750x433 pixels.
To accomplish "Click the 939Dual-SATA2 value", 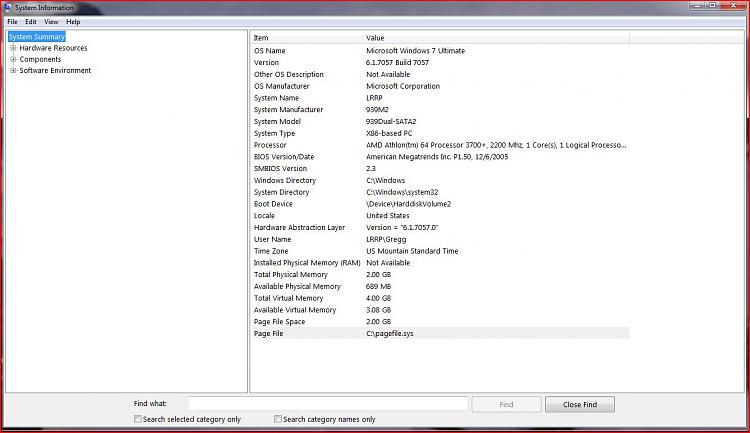I will [391, 122].
